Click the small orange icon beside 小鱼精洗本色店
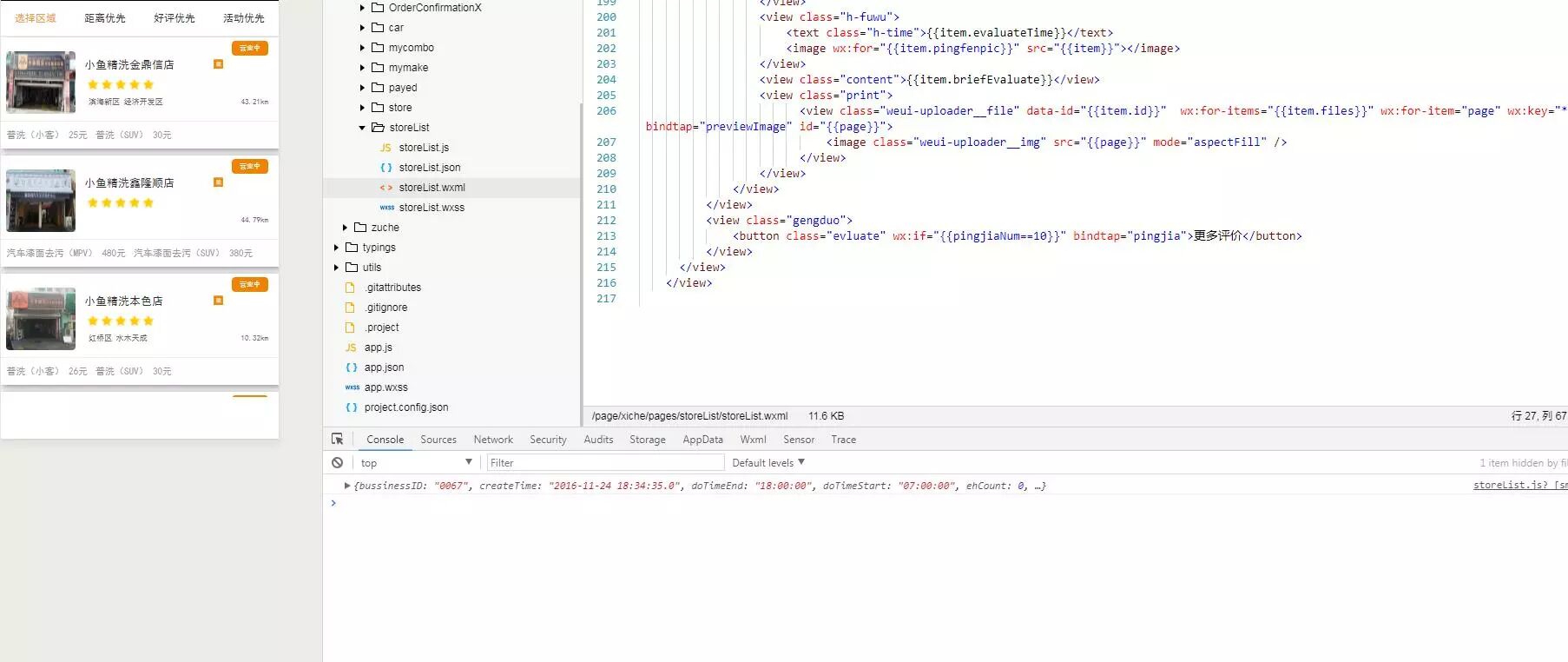This screenshot has height=662, width=1568. click(x=218, y=300)
